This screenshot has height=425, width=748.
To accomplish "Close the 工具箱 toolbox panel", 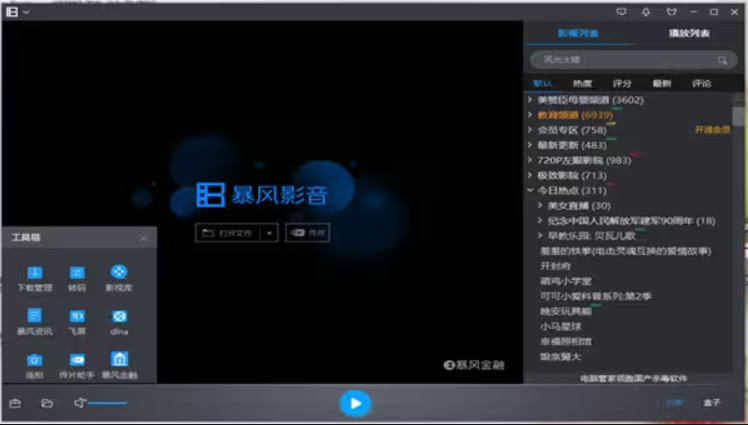I will click(x=143, y=238).
